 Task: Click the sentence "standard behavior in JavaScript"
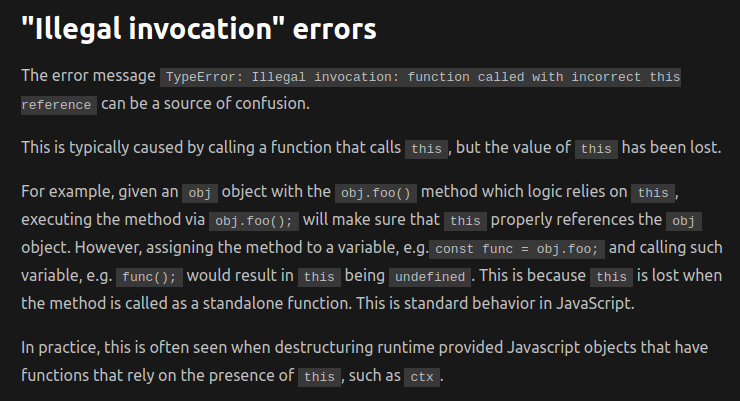(x=518, y=303)
